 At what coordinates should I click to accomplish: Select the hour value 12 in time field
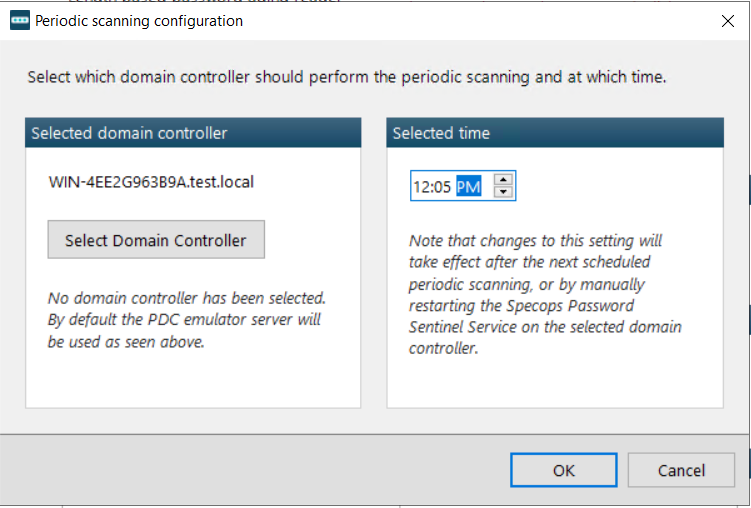click(419, 187)
